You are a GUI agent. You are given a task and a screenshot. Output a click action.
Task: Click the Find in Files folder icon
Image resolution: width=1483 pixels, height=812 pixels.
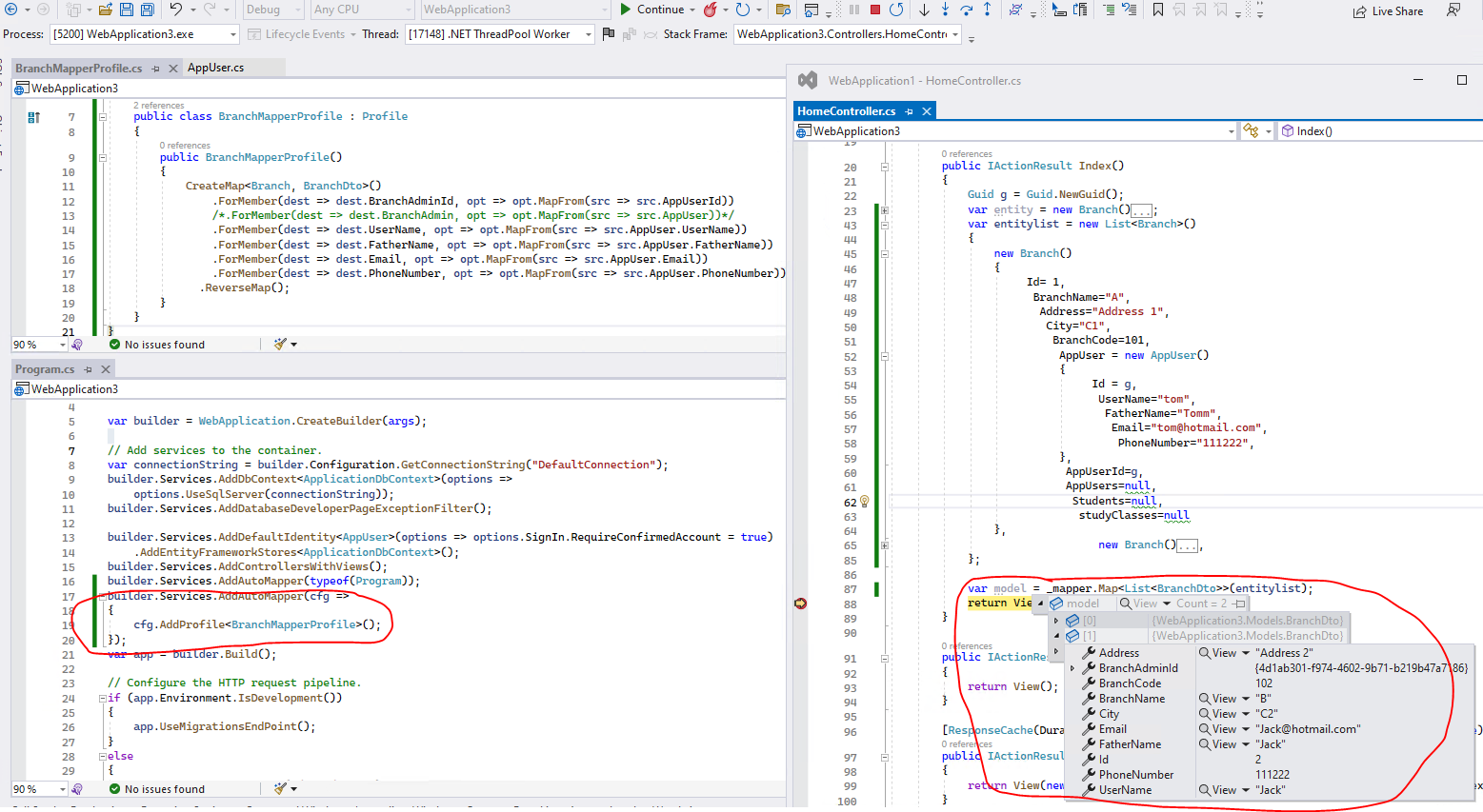coord(783,10)
